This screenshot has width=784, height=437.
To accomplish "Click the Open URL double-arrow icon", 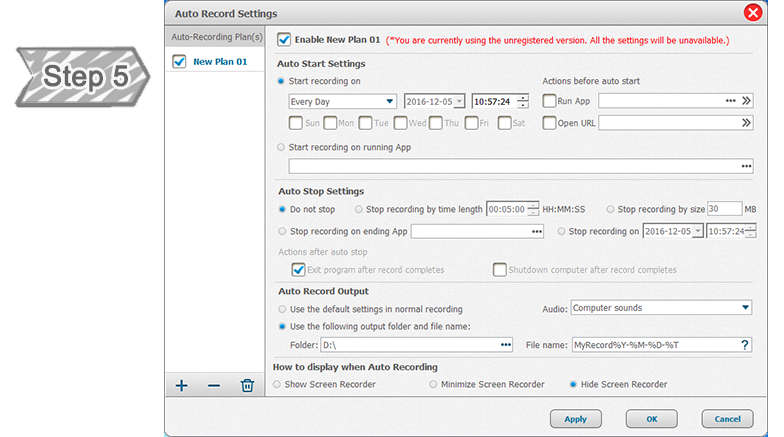I will tap(746, 123).
